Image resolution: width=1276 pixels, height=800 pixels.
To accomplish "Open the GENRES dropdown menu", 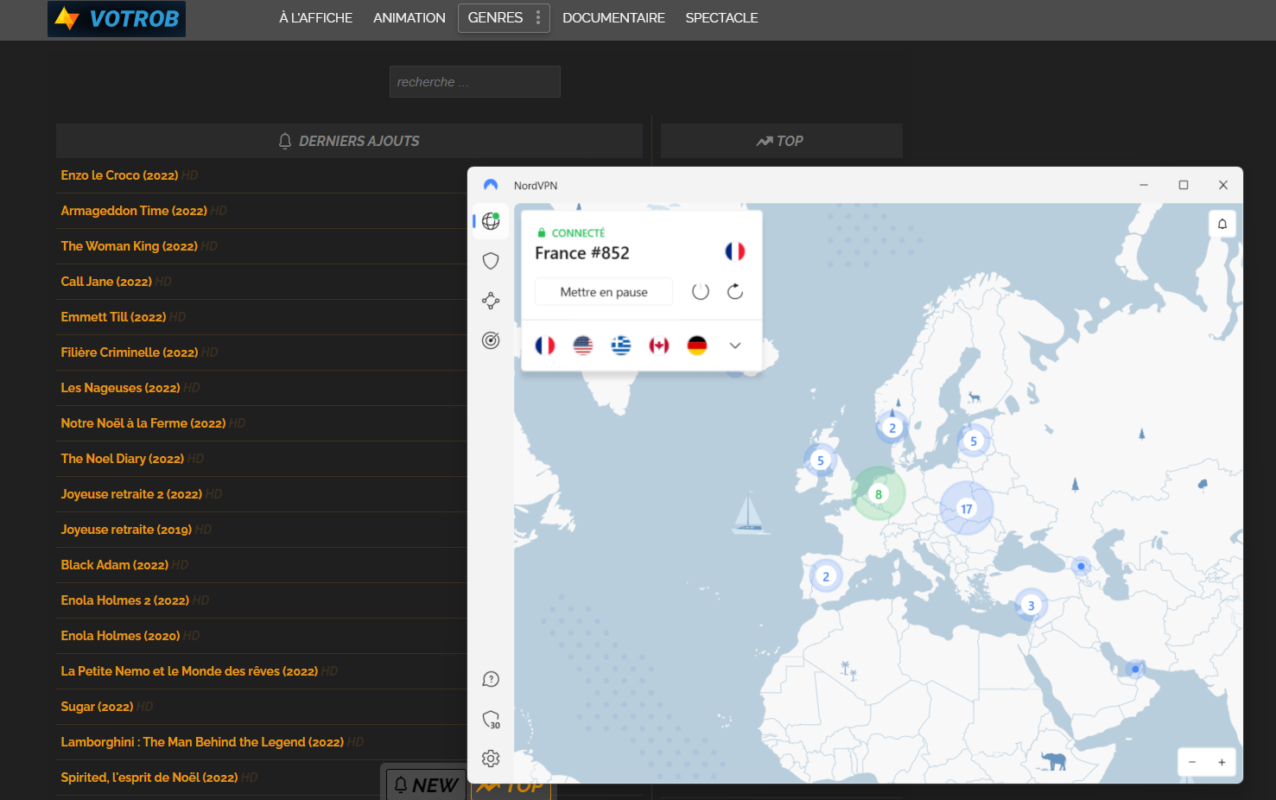I will tap(504, 18).
